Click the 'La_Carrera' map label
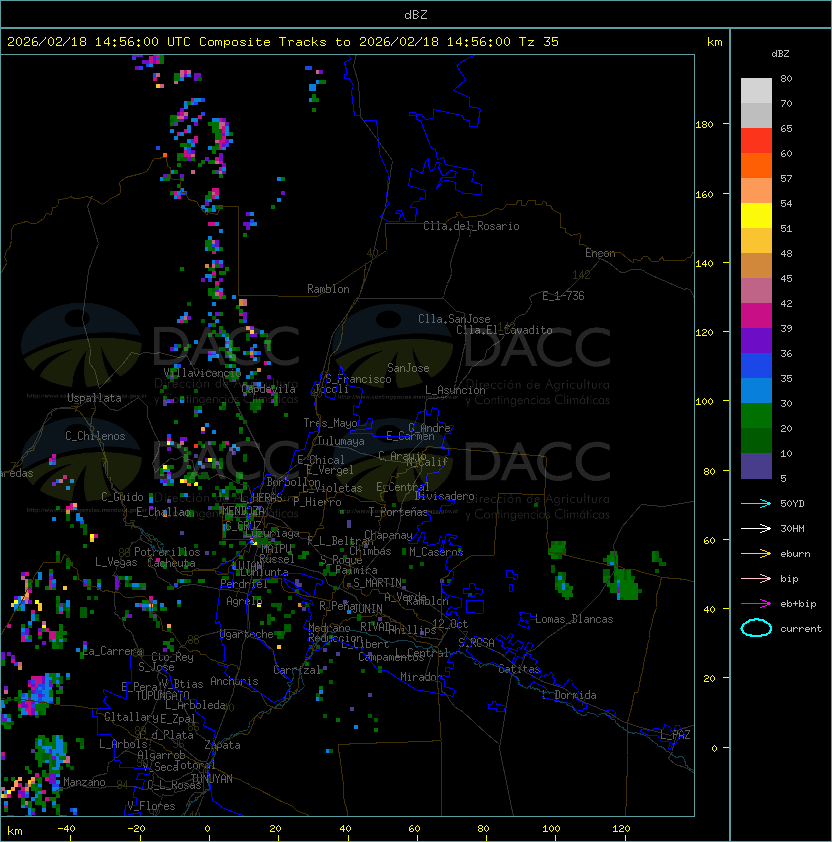The image size is (832, 842). (112, 651)
